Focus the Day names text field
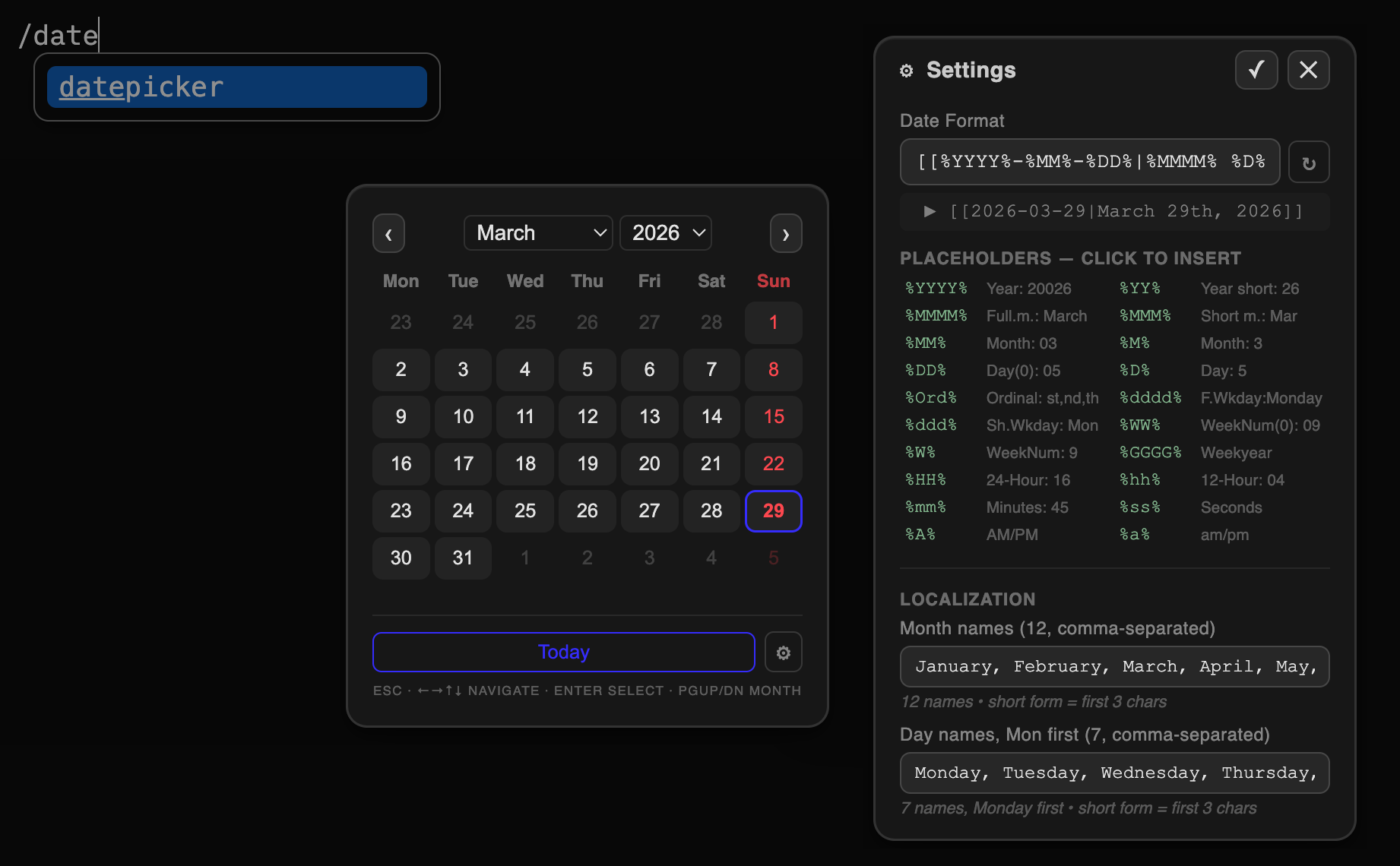Viewport: 1400px width, 866px height. point(1114,773)
